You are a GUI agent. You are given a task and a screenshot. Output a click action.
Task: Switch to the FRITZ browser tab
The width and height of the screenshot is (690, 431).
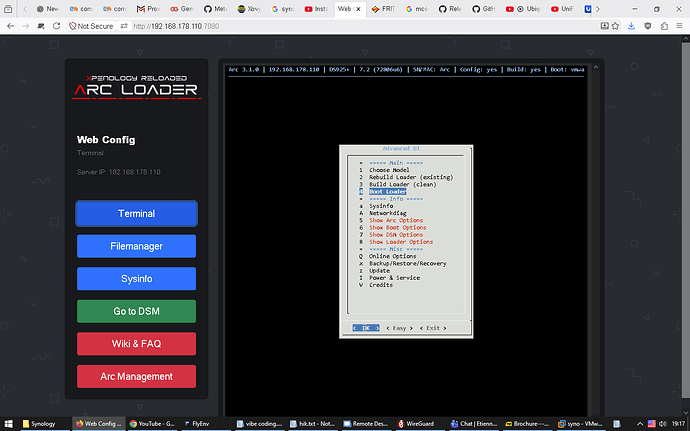(383, 9)
